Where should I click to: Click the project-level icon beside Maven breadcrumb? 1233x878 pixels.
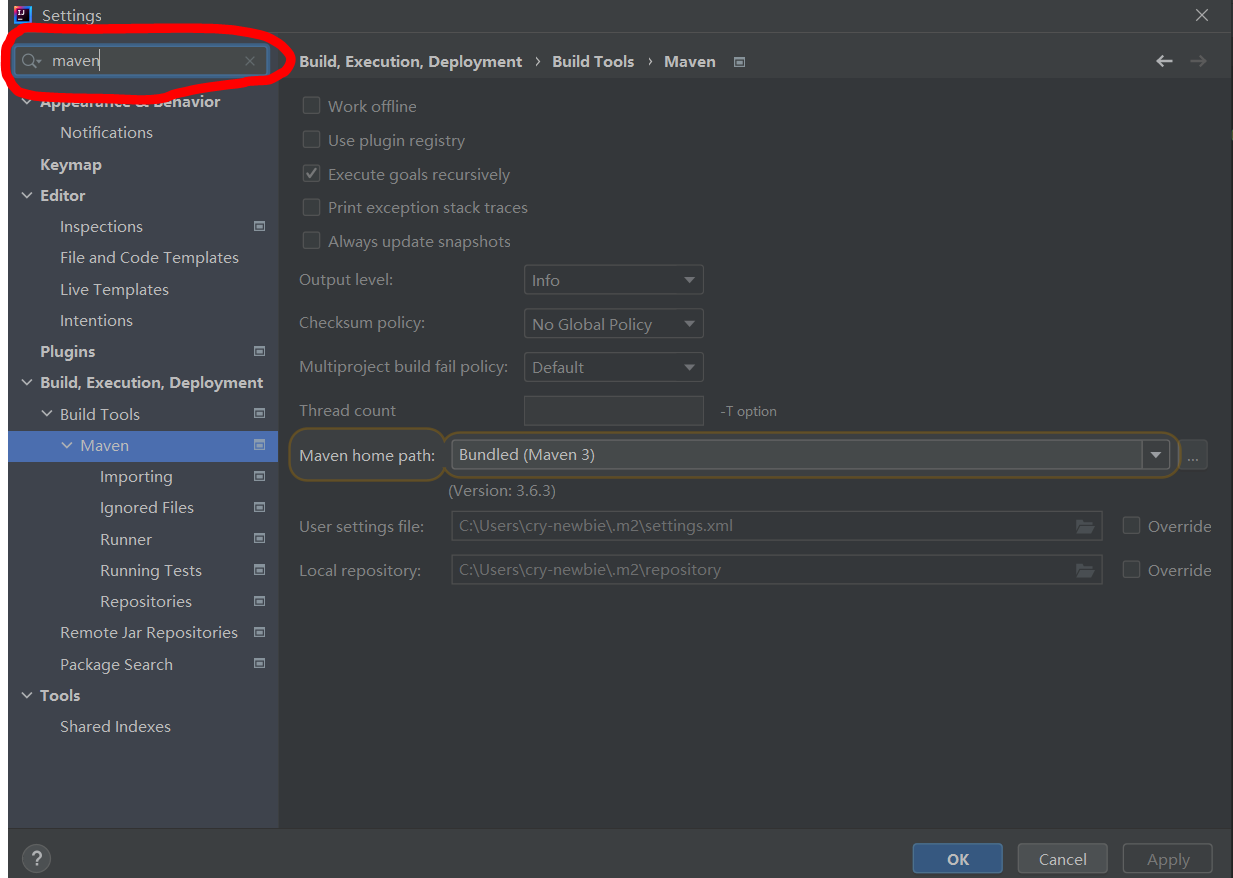click(x=739, y=62)
